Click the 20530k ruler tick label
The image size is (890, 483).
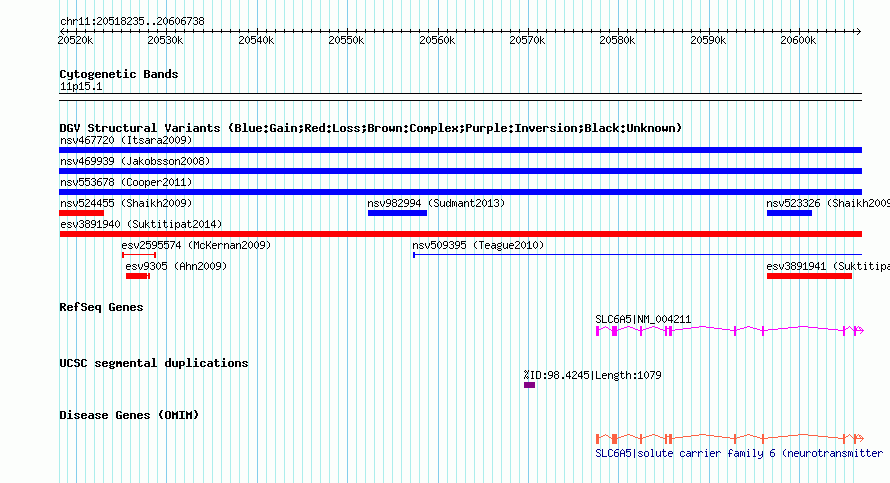165,40
